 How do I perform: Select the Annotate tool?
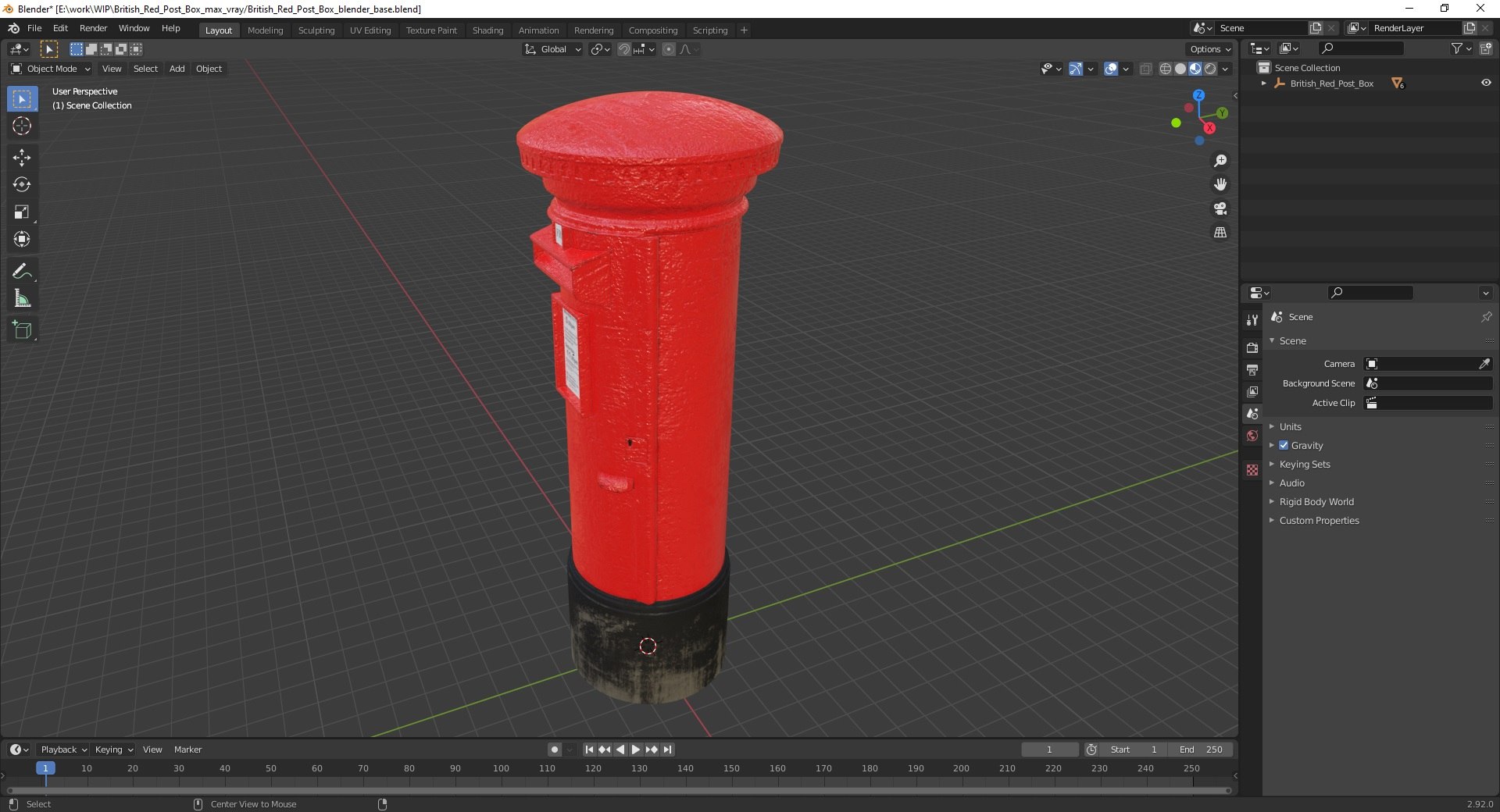(22, 271)
